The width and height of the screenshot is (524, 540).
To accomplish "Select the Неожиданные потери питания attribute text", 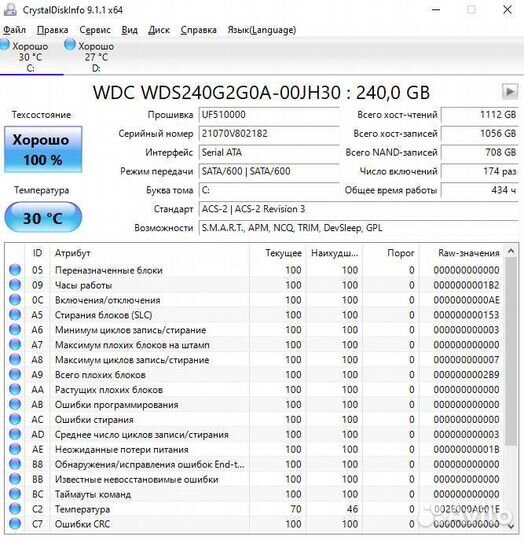I will pos(122,450).
